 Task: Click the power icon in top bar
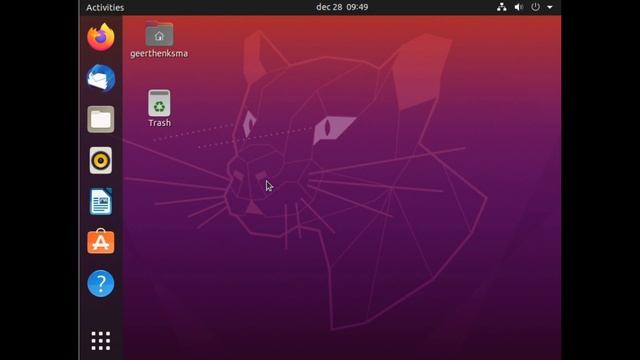[536, 7]
